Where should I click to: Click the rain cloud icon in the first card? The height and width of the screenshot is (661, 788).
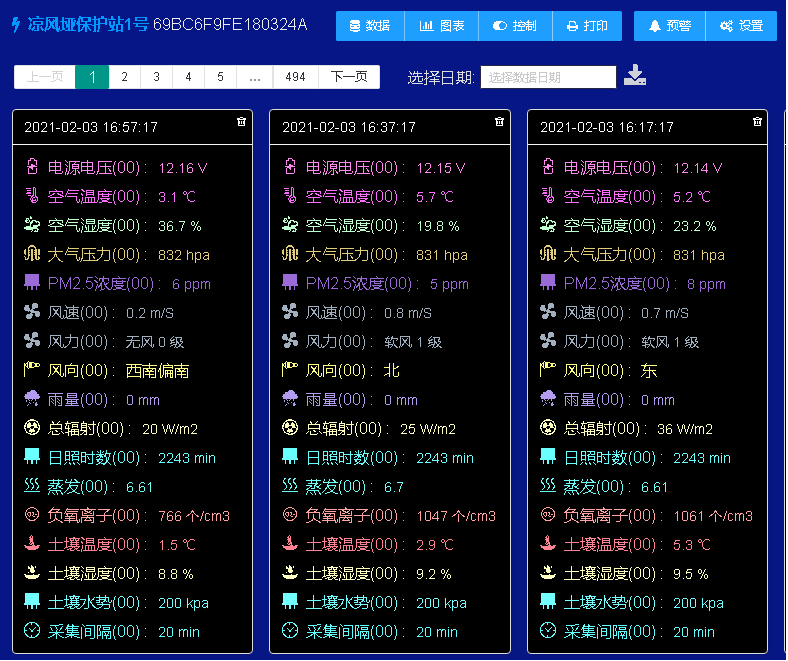[32, 399]
